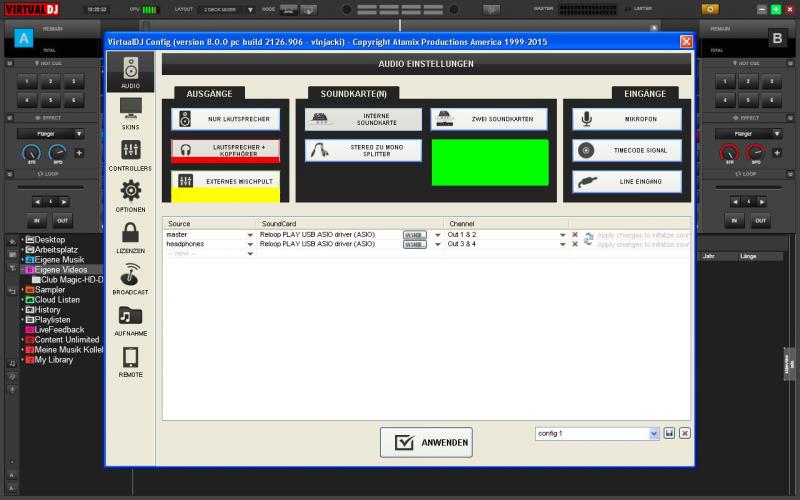The image size is (800, 500).
Task: Open Channel dropdown for Out 1 & 2
Action: coord(563,235)
